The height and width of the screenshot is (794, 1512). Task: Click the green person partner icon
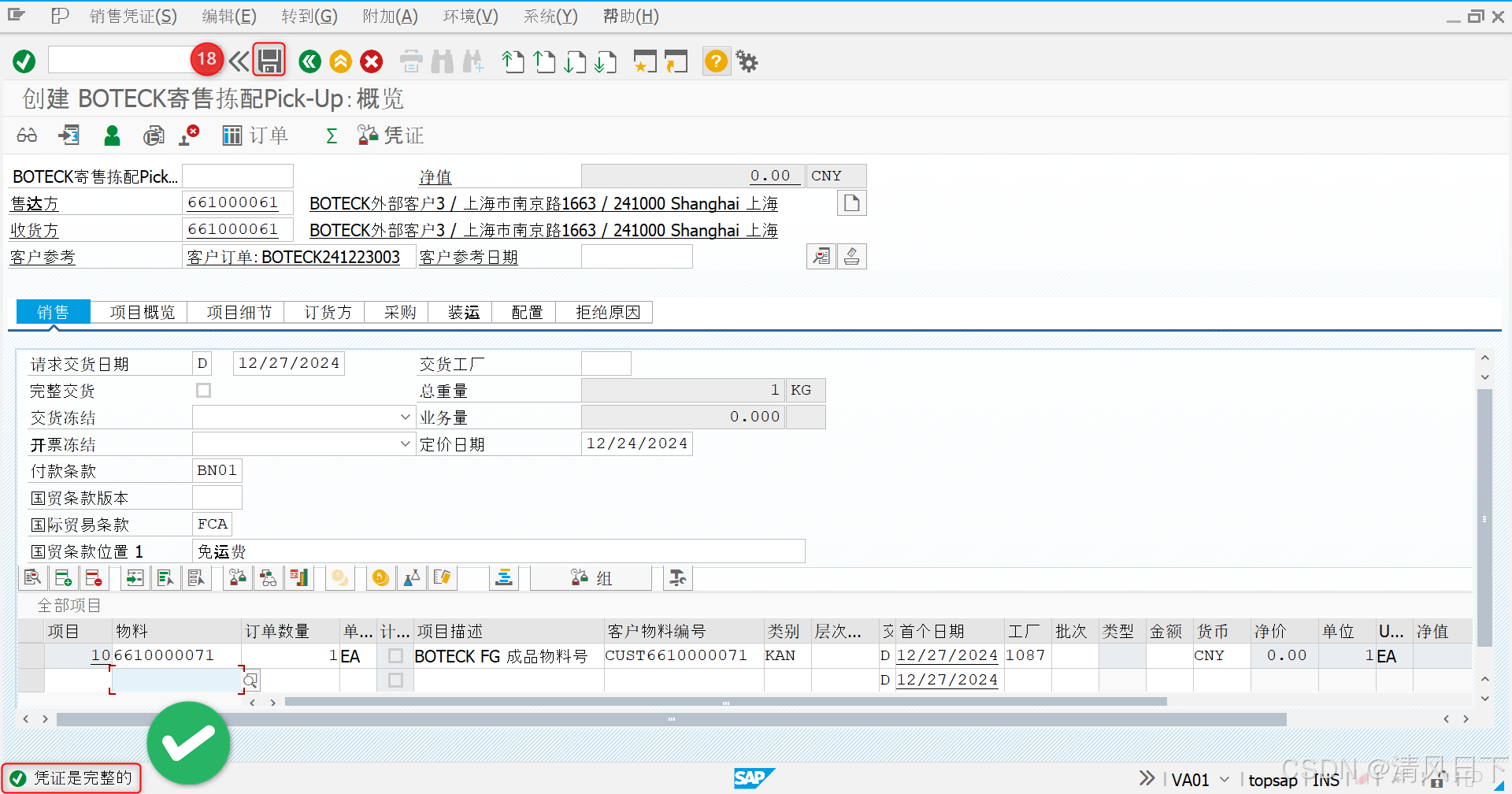point(112,135)
